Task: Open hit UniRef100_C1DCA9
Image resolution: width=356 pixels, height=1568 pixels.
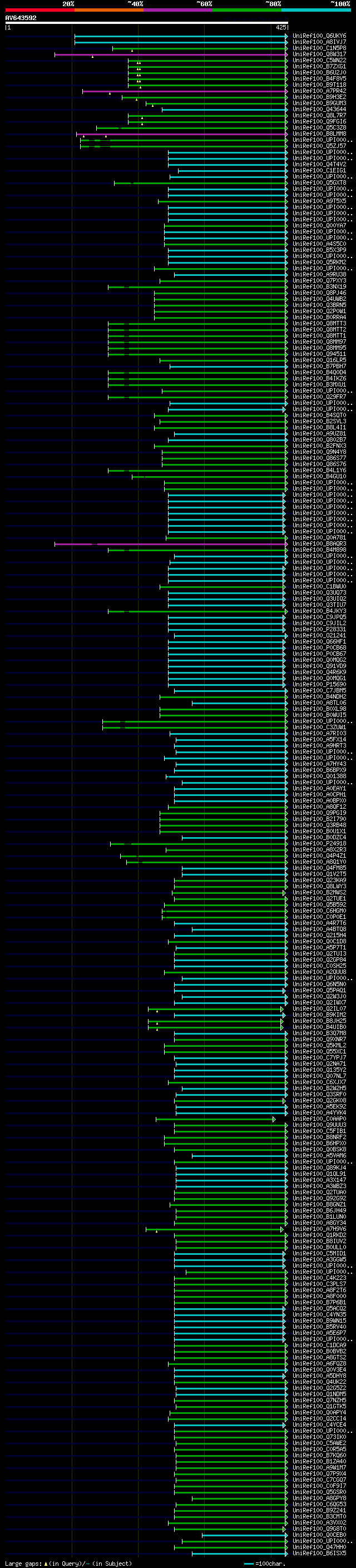Action: 319,1345
